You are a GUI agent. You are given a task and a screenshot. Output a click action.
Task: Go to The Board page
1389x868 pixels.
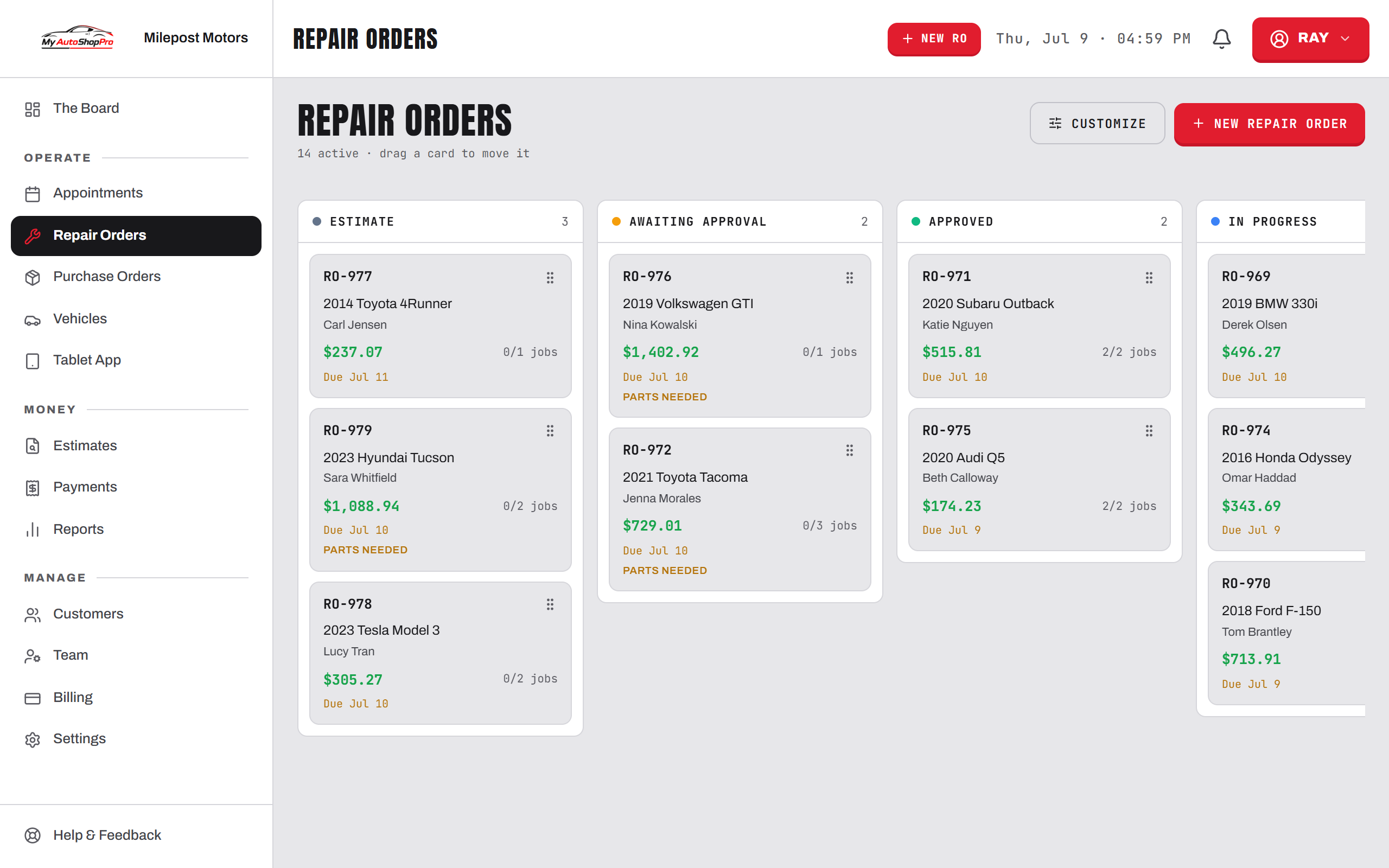tap(136, 108)
